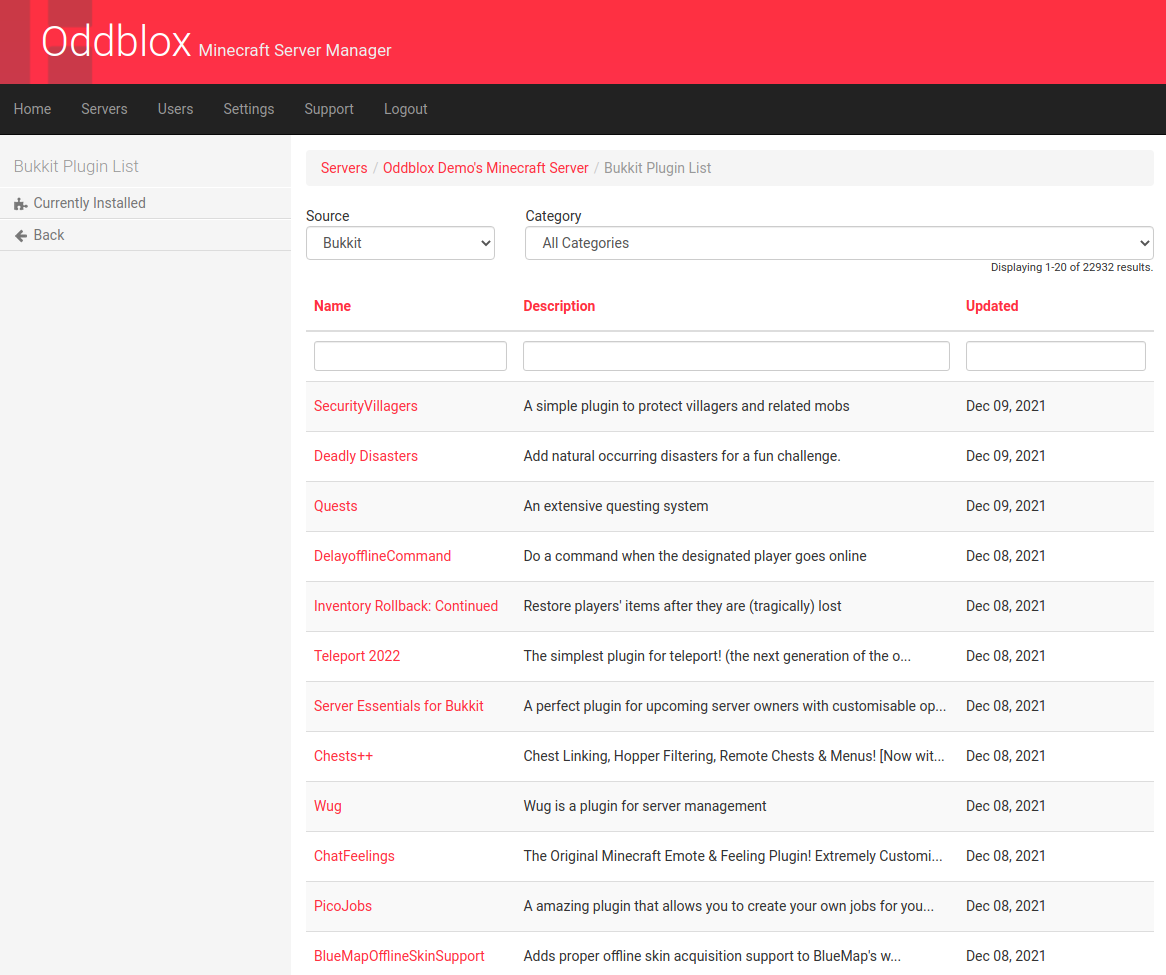Open Oddblox Demo's Minecraft Server breadcrumb
1166x975 pixels.
coord(485,168)
